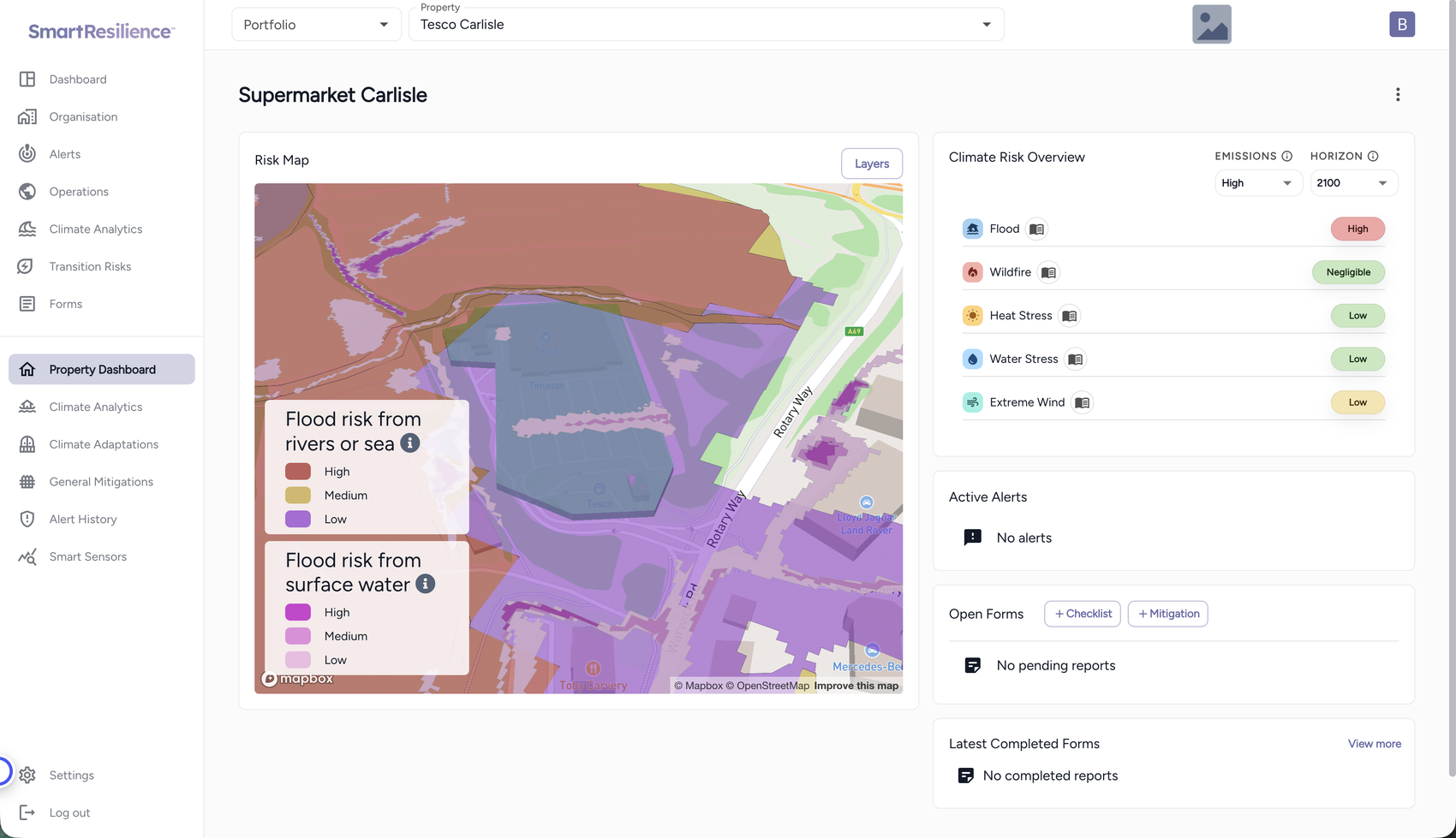This screenshot has height=838, width=1456.
Task: Click the Heat Stress Low badge
Action: (1358, 316)
